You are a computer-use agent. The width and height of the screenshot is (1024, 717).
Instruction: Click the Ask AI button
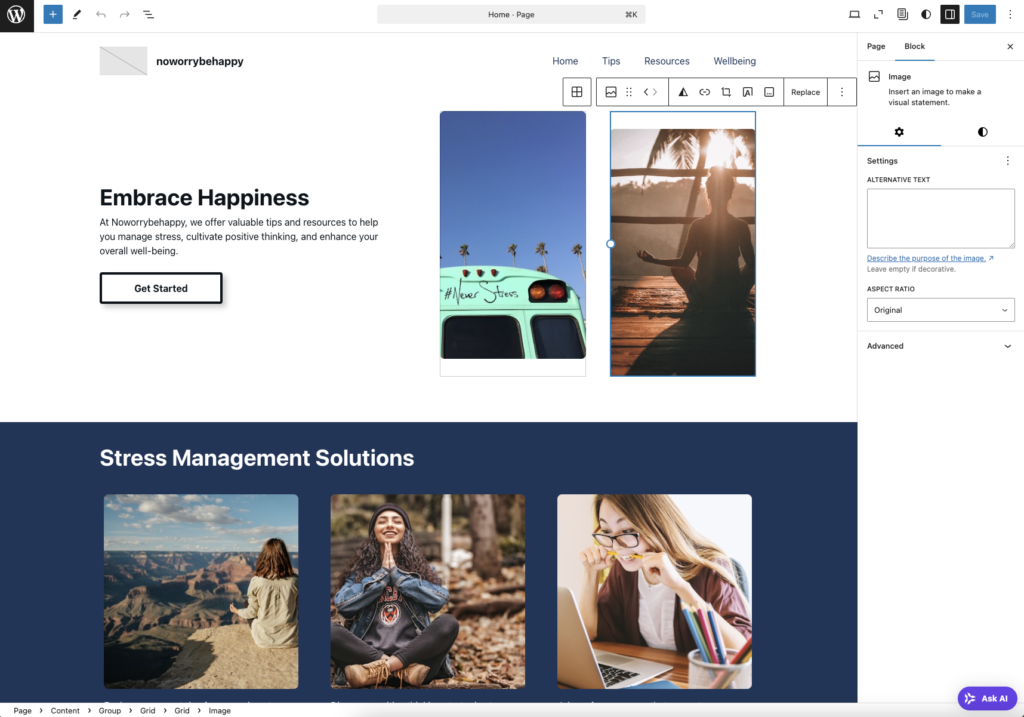[x=987, y=698]
